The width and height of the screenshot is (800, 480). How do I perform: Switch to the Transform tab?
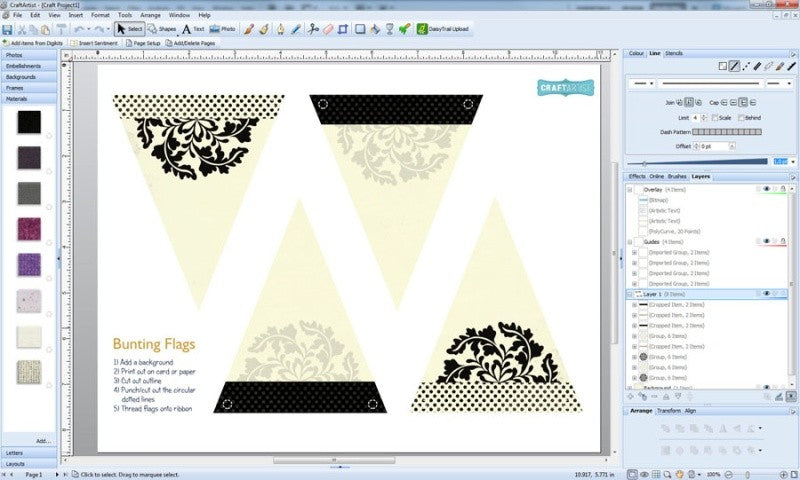pos(669,411)
